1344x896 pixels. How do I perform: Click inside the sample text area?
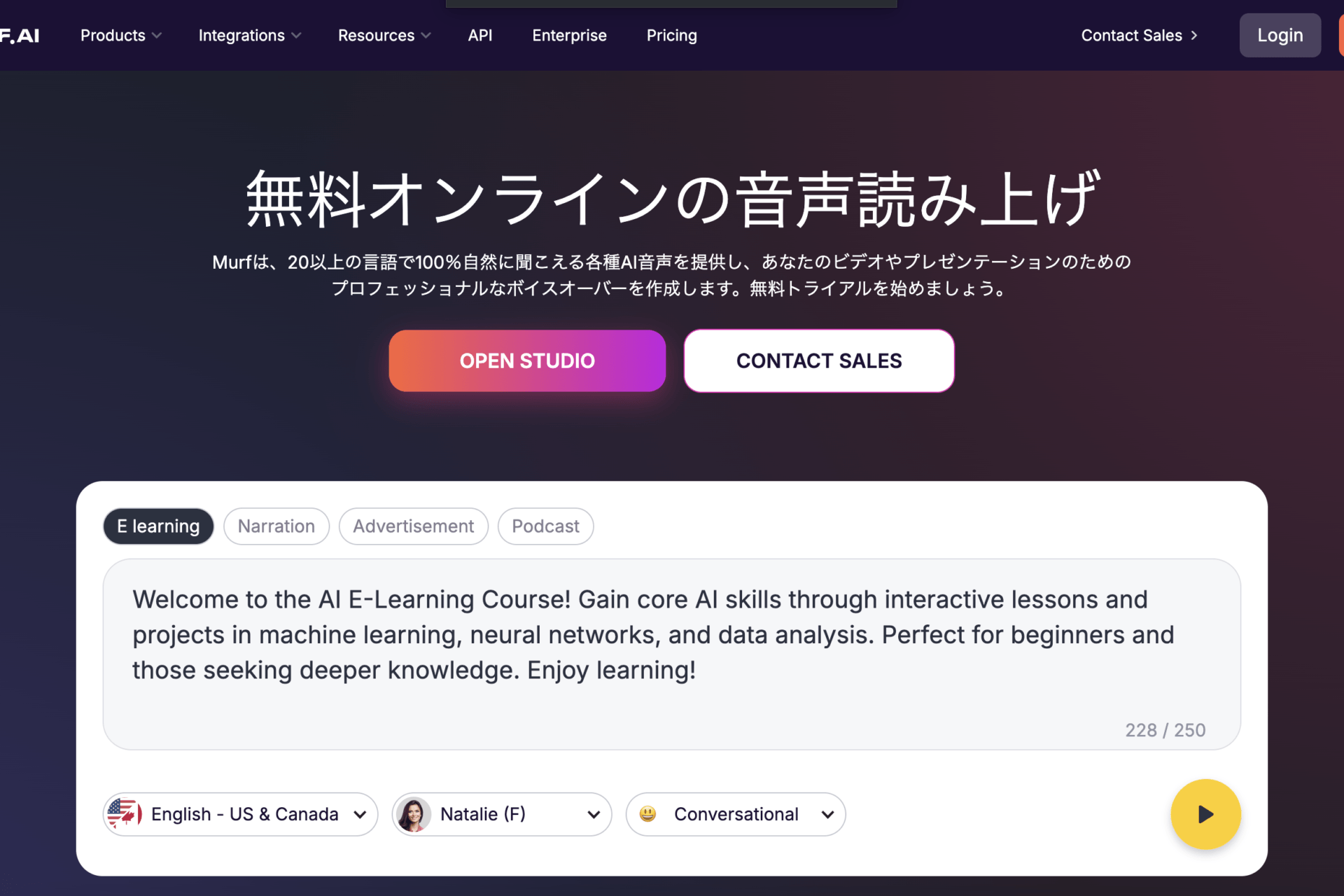click(671, 654)
